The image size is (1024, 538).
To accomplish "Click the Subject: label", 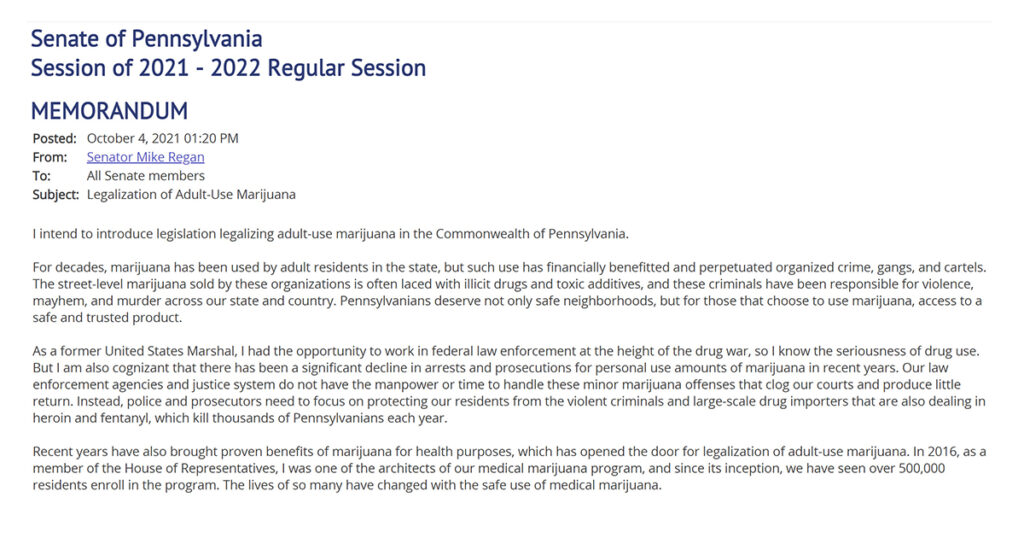I will (56, 195).
